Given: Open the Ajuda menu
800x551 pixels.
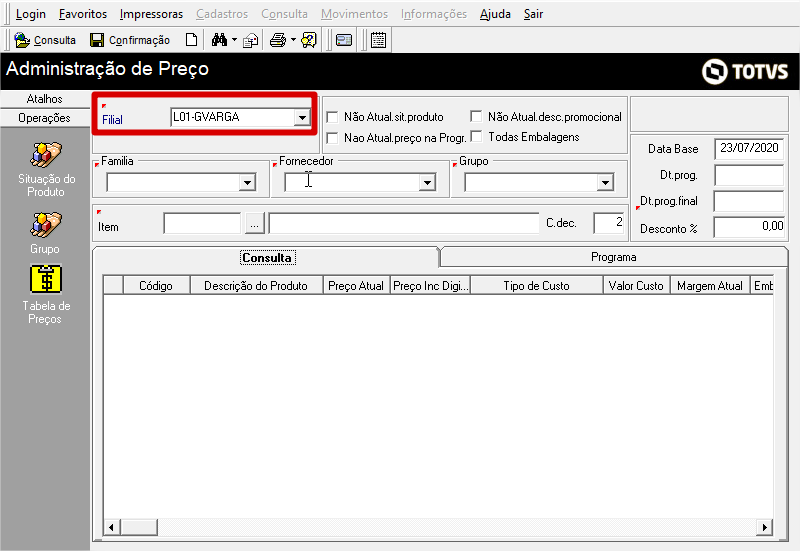Looking at the screenshot, I should (x=495, y=14).
